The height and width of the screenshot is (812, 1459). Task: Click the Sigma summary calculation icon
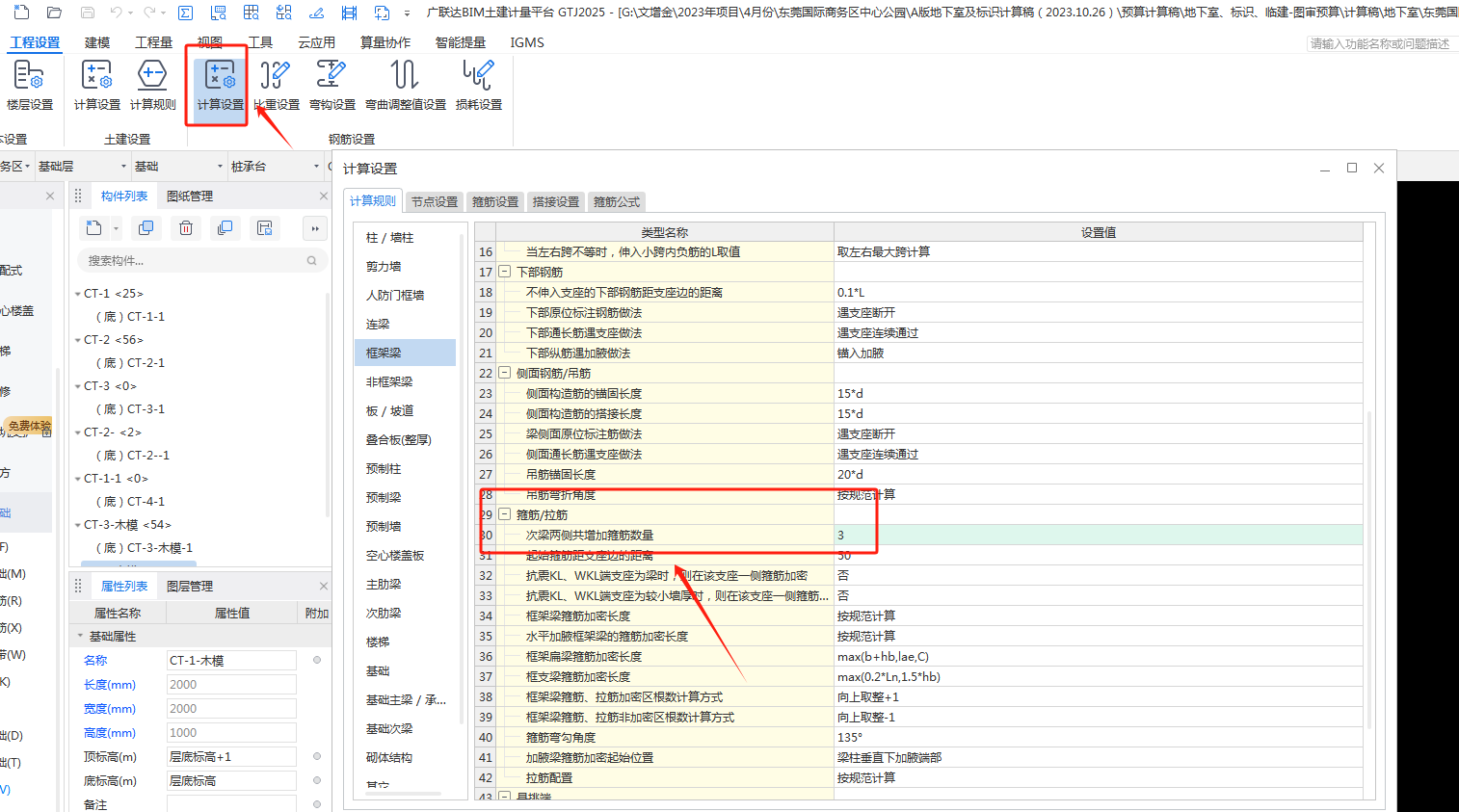coord(186,13)
